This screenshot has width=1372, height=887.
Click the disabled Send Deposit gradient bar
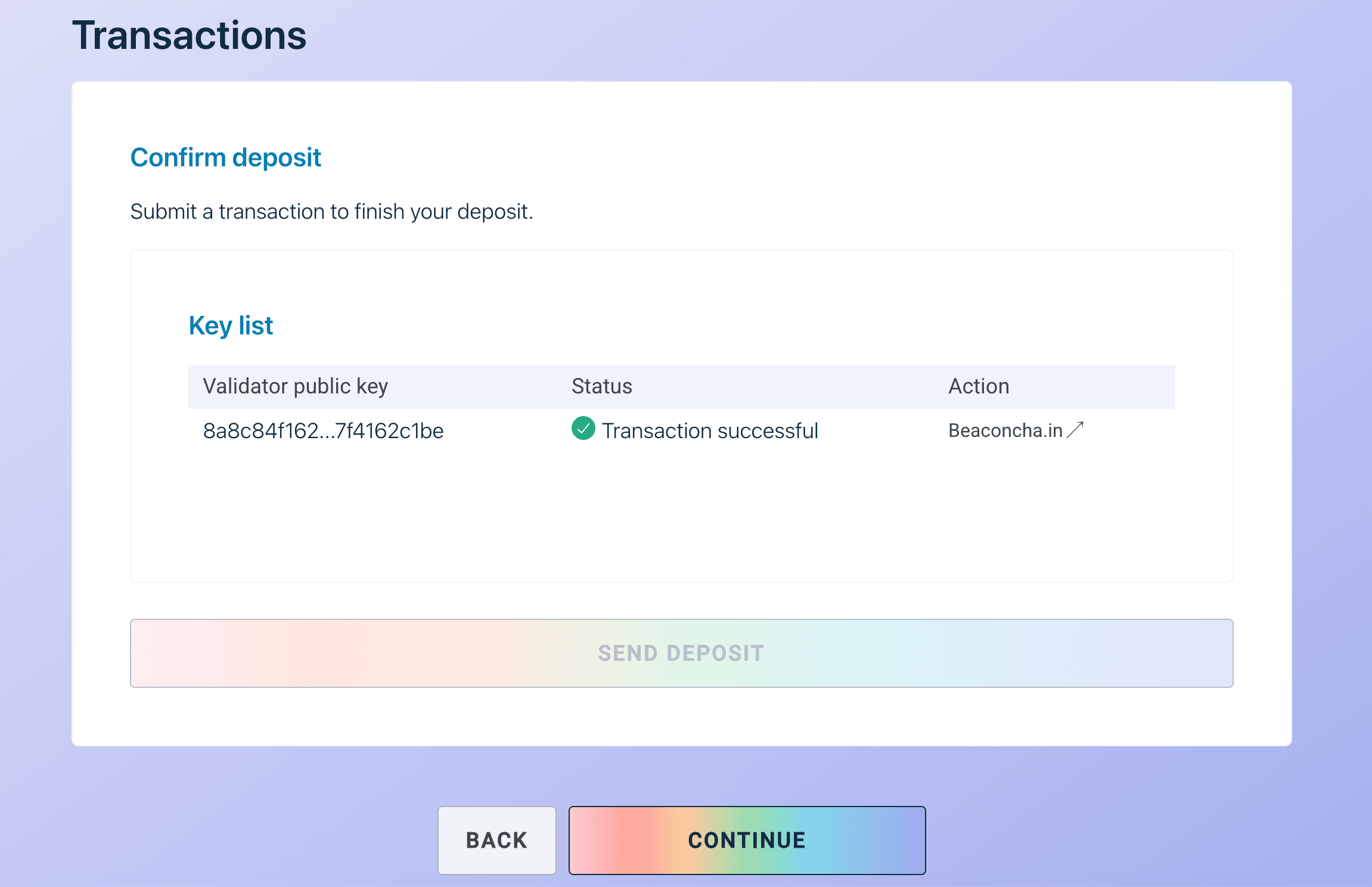click(681, 653)
